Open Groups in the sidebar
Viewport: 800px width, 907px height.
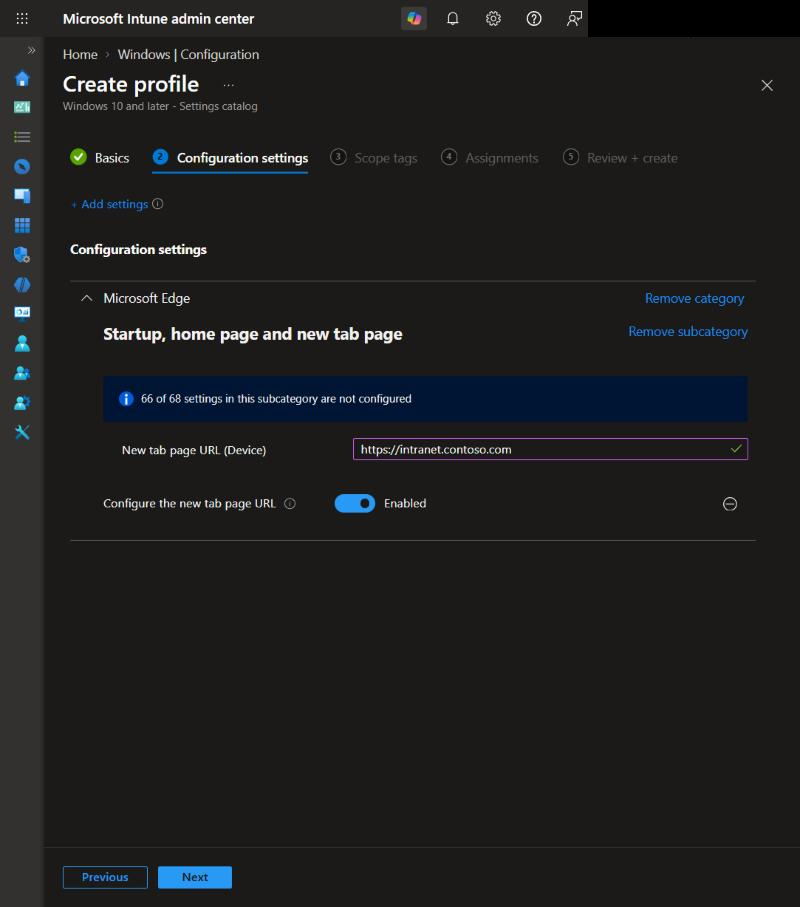[22, 373]
